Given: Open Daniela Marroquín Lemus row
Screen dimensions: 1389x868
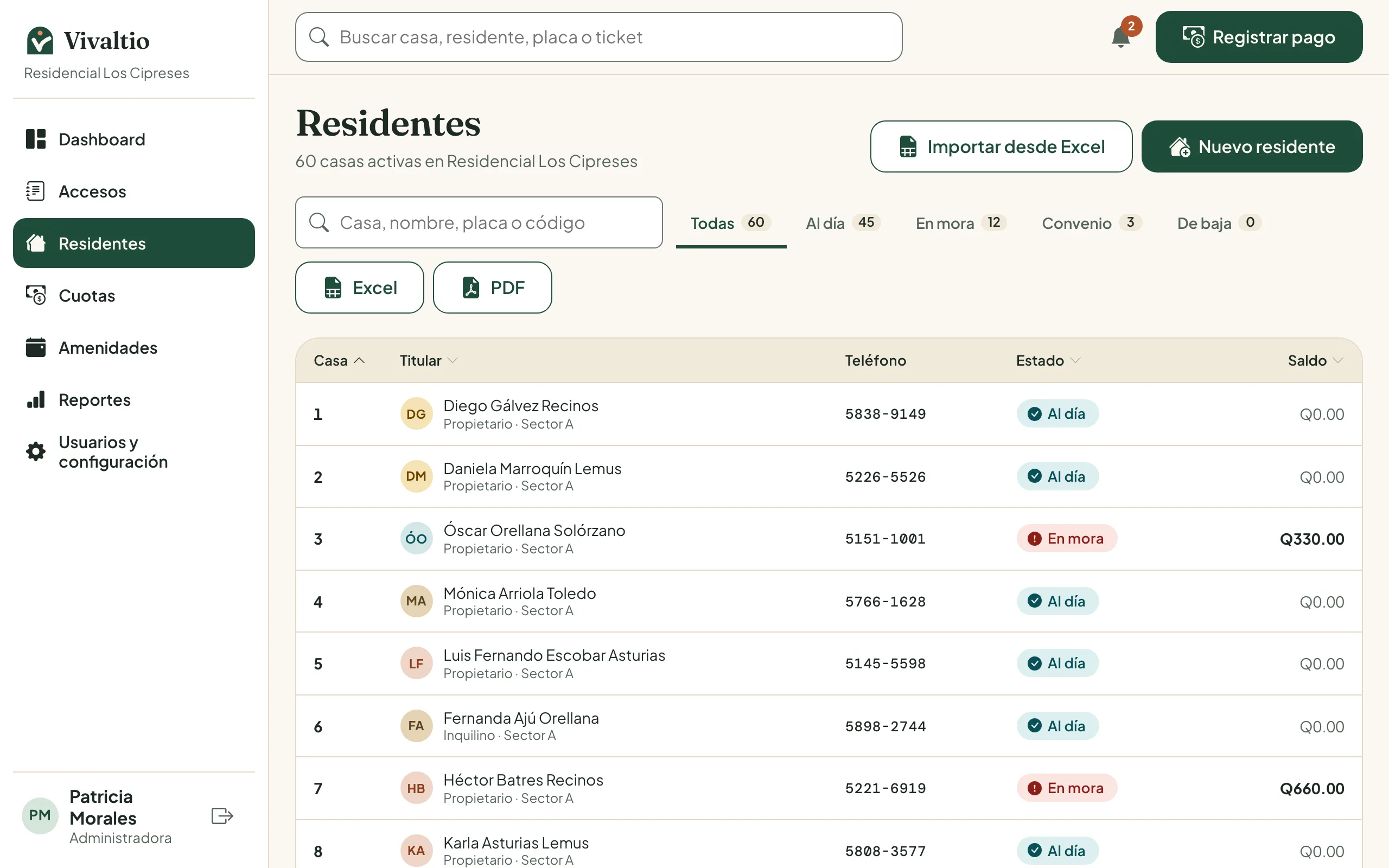Looking at the screenshot, I should 829,476.
